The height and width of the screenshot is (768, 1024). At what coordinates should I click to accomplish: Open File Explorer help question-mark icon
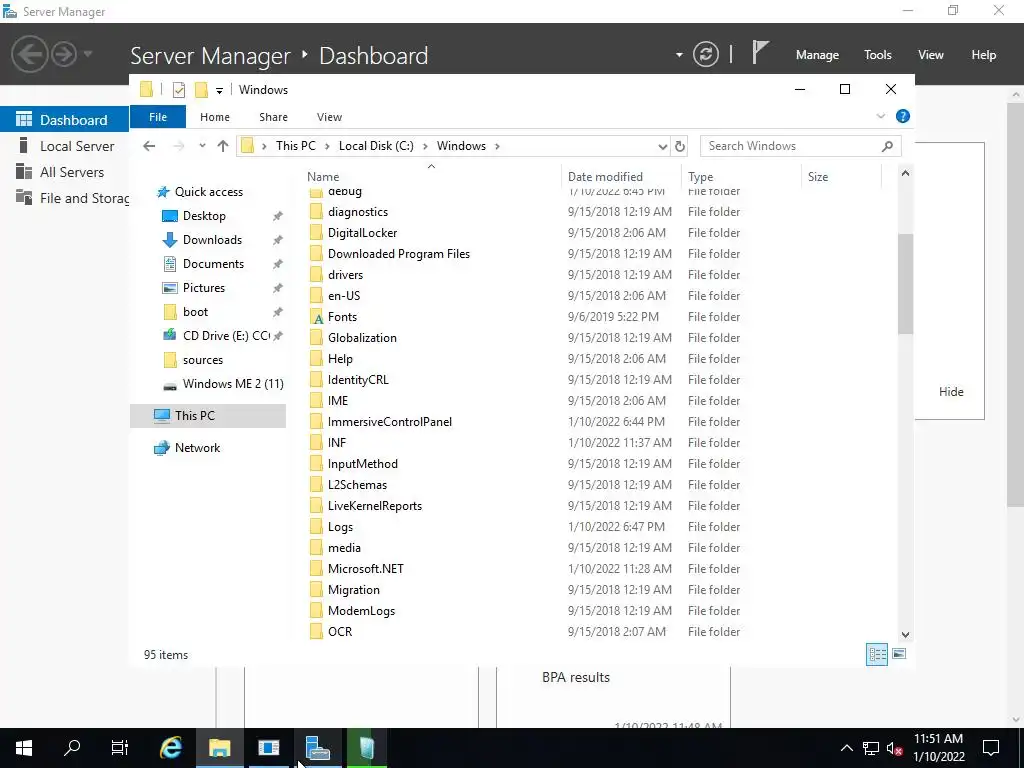(903, 116)
